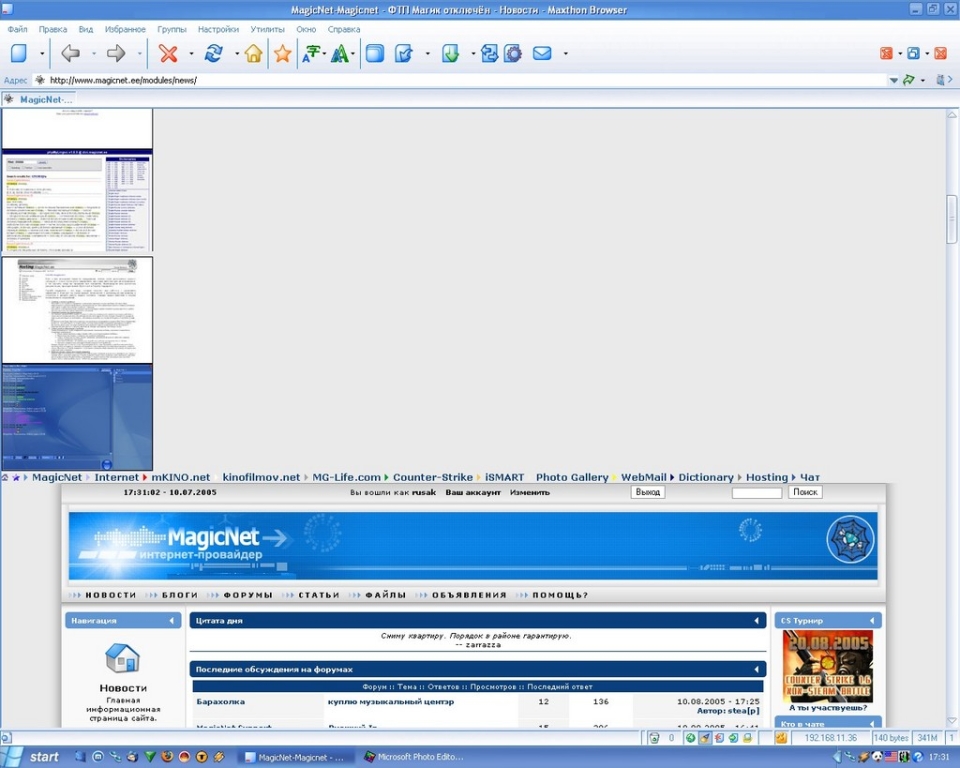
Task: Click the Counter Strike tournament banner image
Action: click(x=828, y=666)
